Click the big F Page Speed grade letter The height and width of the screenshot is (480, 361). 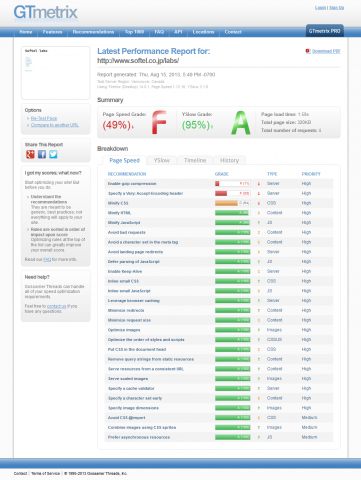[159, 122]
